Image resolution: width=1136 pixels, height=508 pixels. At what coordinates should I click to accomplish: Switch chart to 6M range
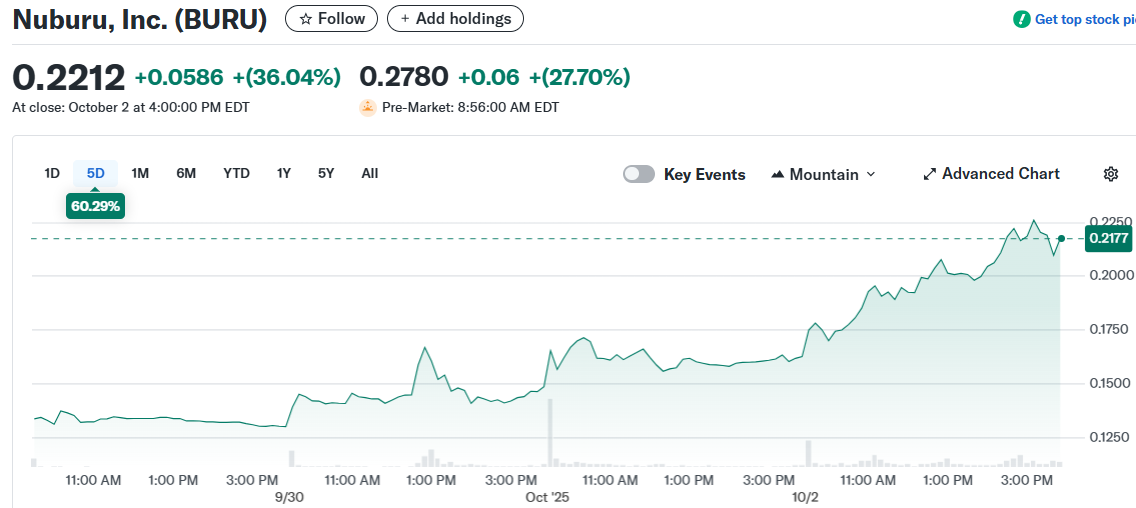(186, 173)
